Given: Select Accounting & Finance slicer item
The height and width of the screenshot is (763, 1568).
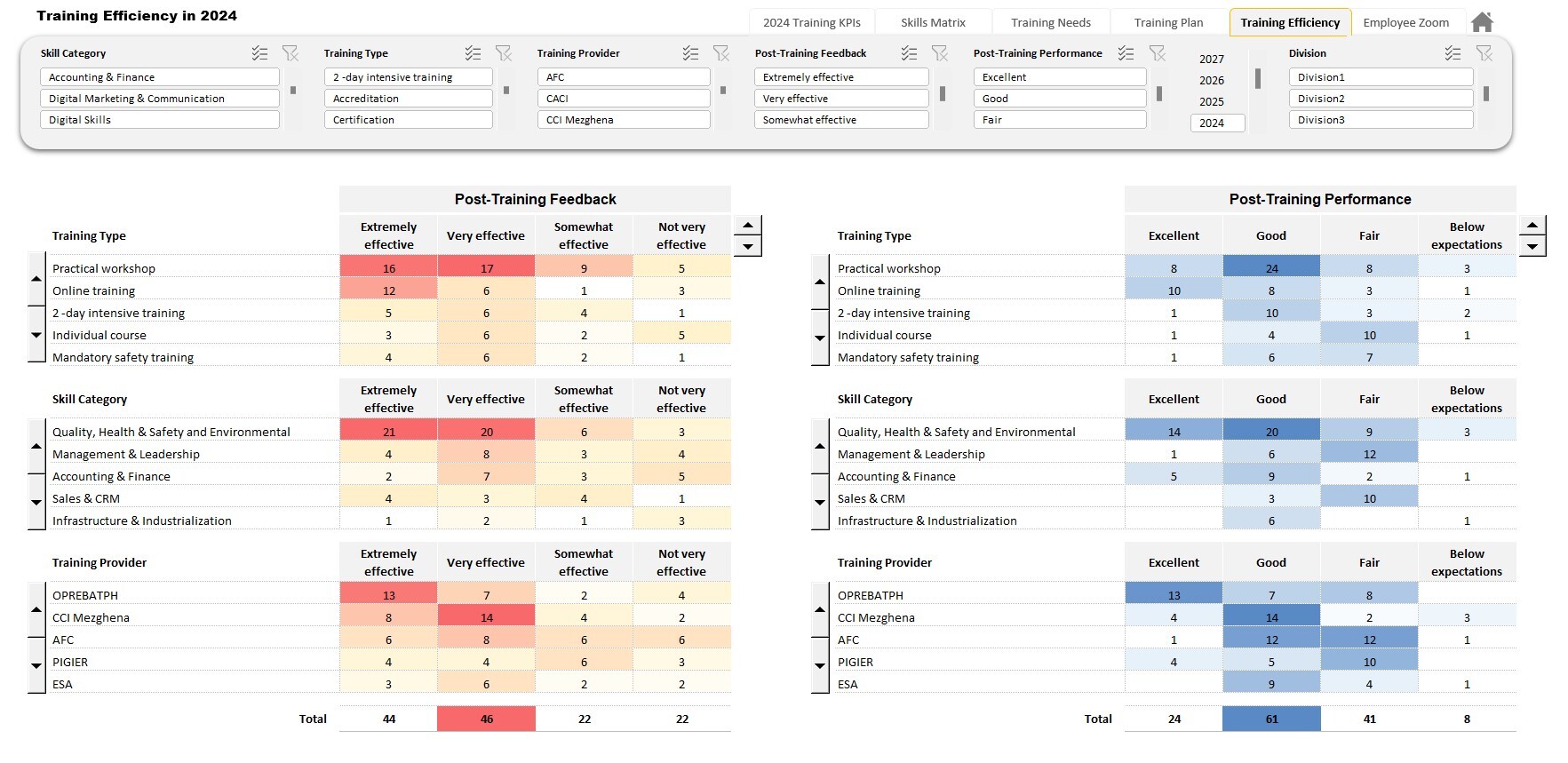Looking at the screenshot, I should pyautogui.click(x=160, y=77).
